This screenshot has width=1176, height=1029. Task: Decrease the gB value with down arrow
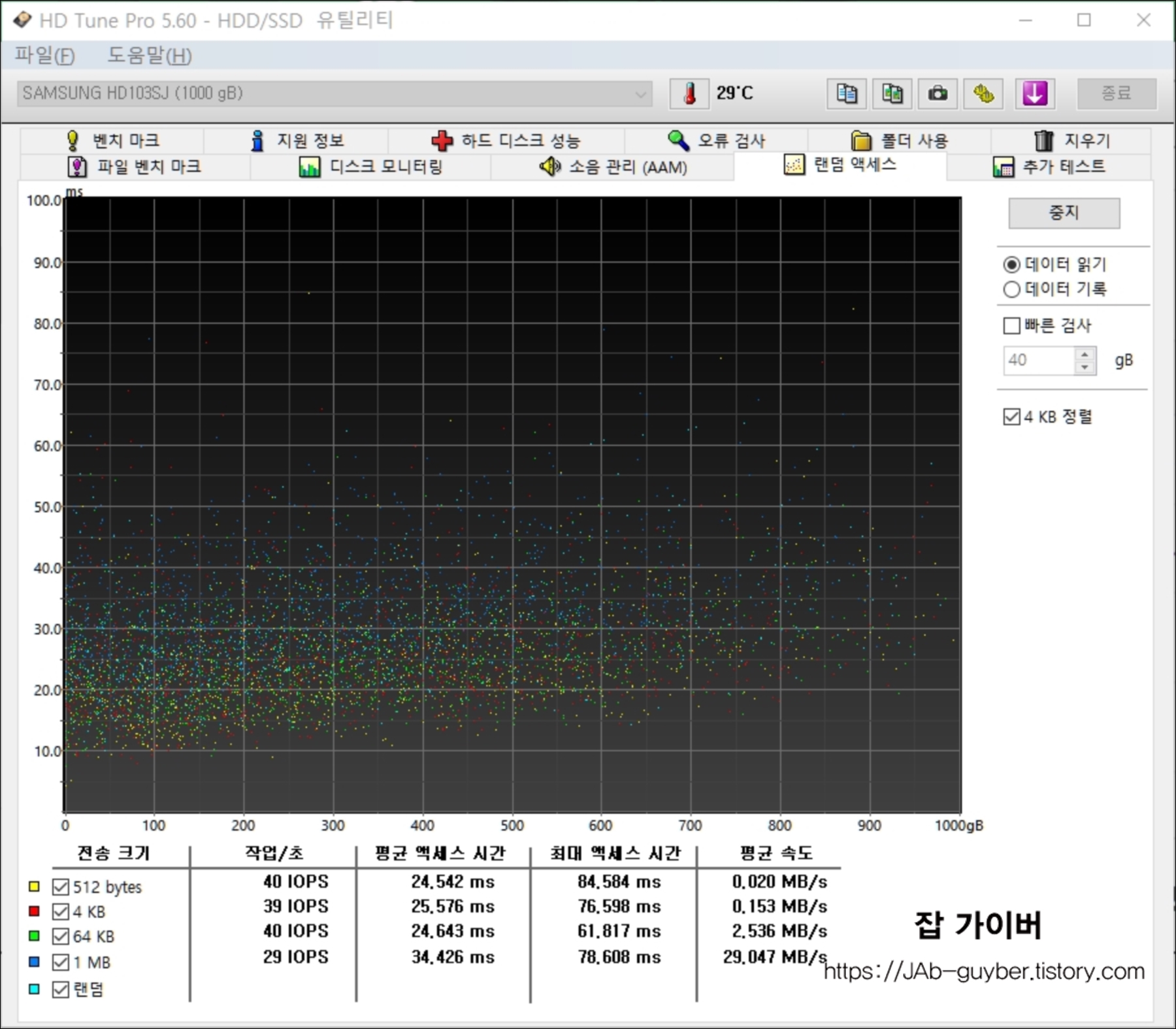(x=1085, y=367)
